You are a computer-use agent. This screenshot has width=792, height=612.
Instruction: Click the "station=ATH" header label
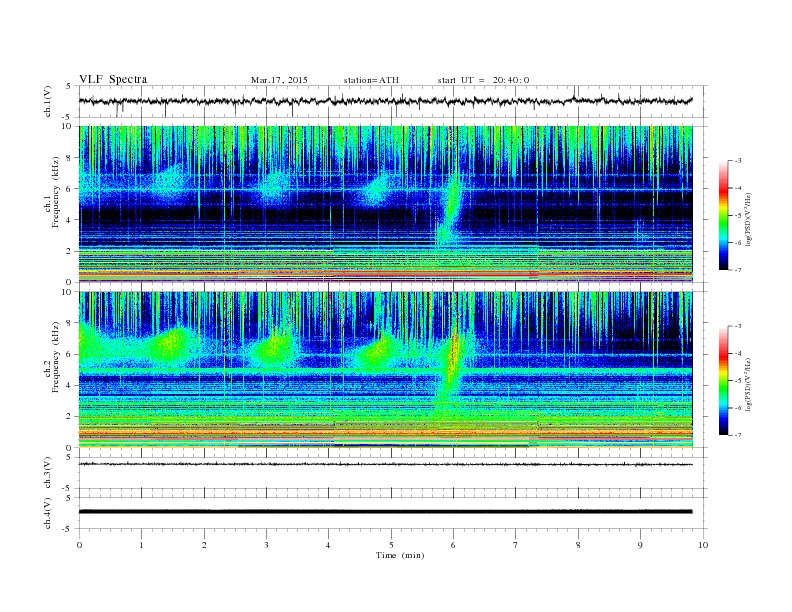[x=371, y=80]
